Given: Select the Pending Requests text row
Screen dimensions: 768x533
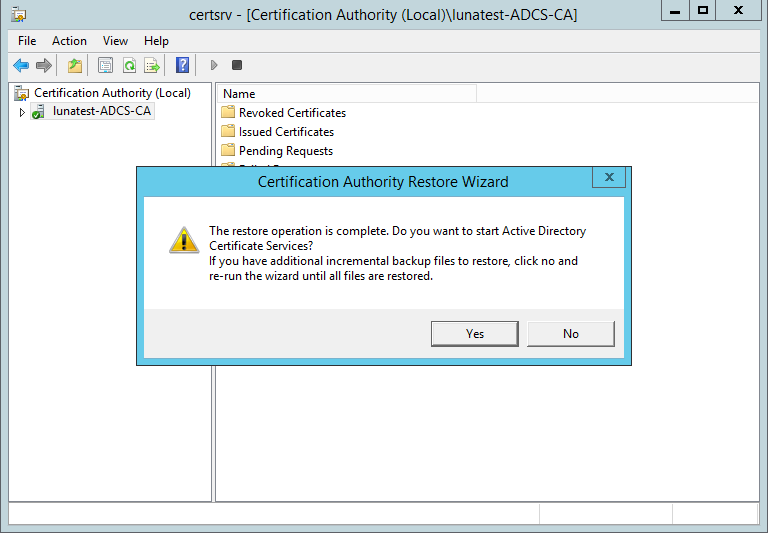Looking at the screenshot, I should (286, 151).
